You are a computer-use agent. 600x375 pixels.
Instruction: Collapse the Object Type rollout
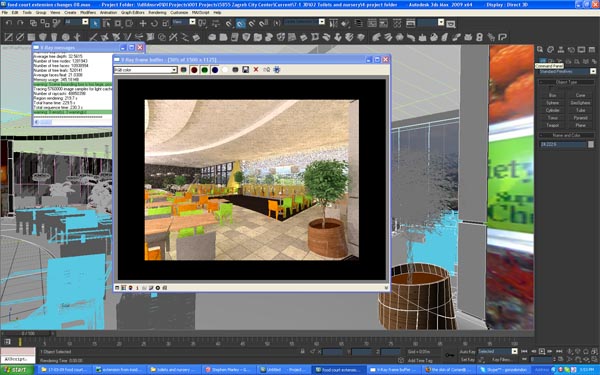(x=567, y=82)
